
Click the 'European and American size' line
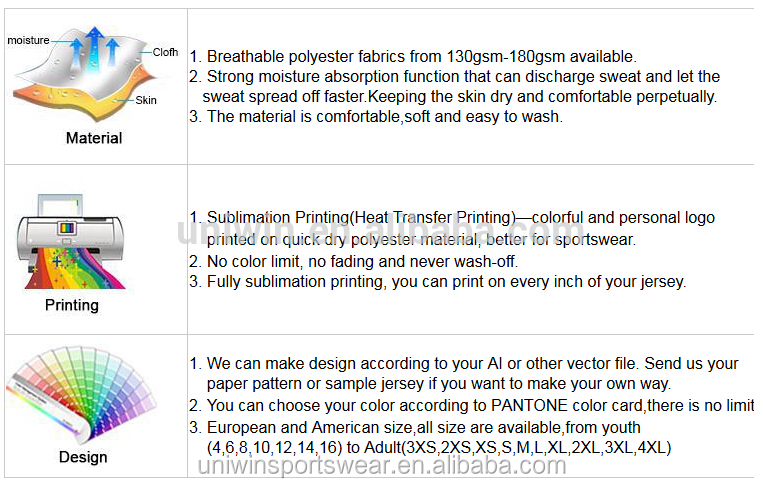click(415, 428)
